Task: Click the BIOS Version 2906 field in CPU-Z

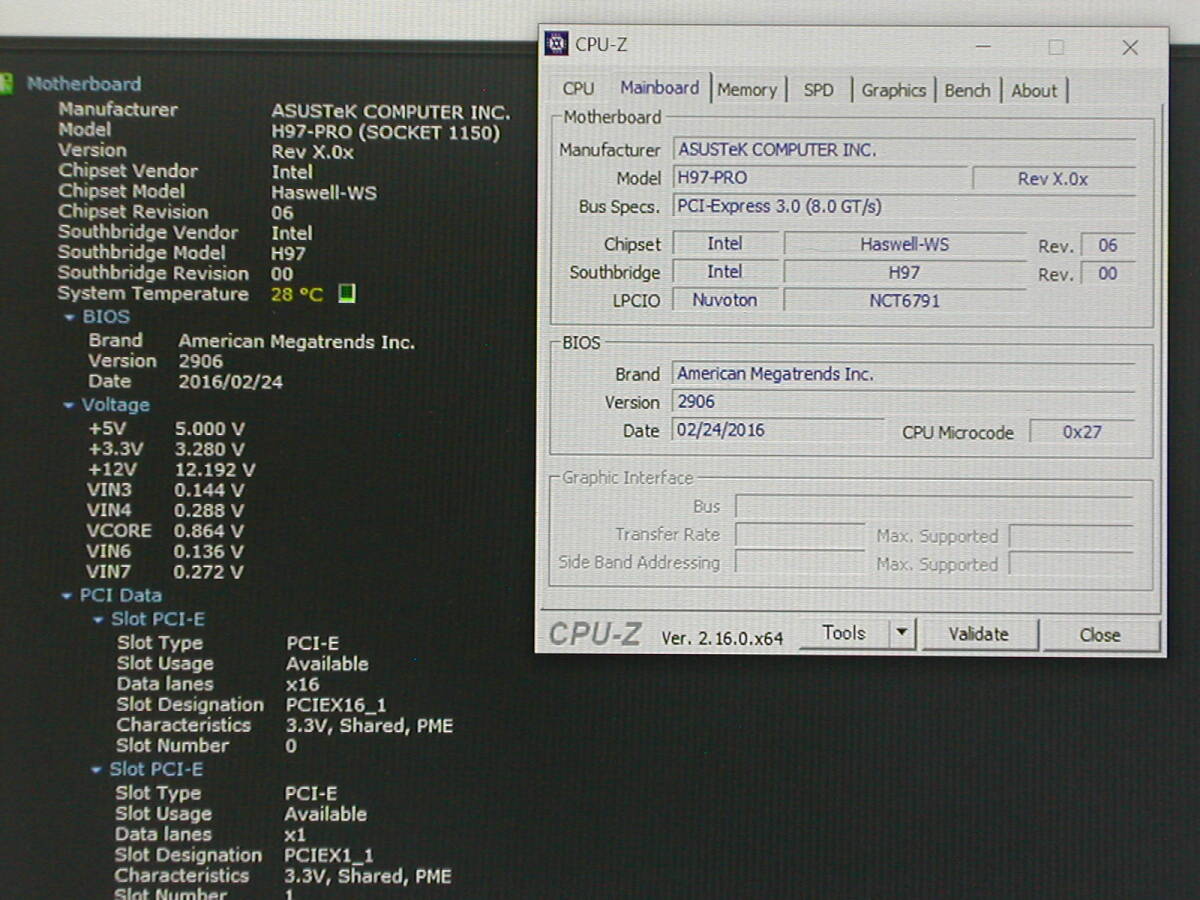Action: tap(903, 402)
